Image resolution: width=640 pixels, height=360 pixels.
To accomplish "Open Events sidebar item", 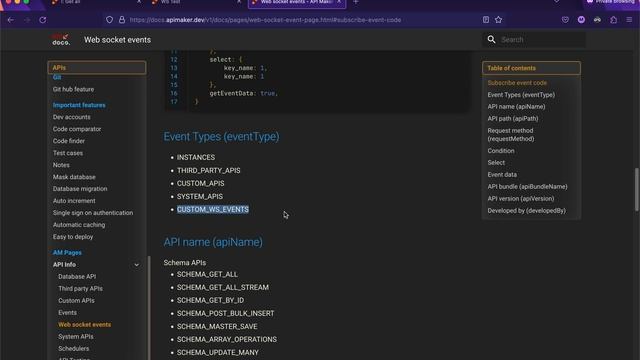I will [x=67, y=313].
